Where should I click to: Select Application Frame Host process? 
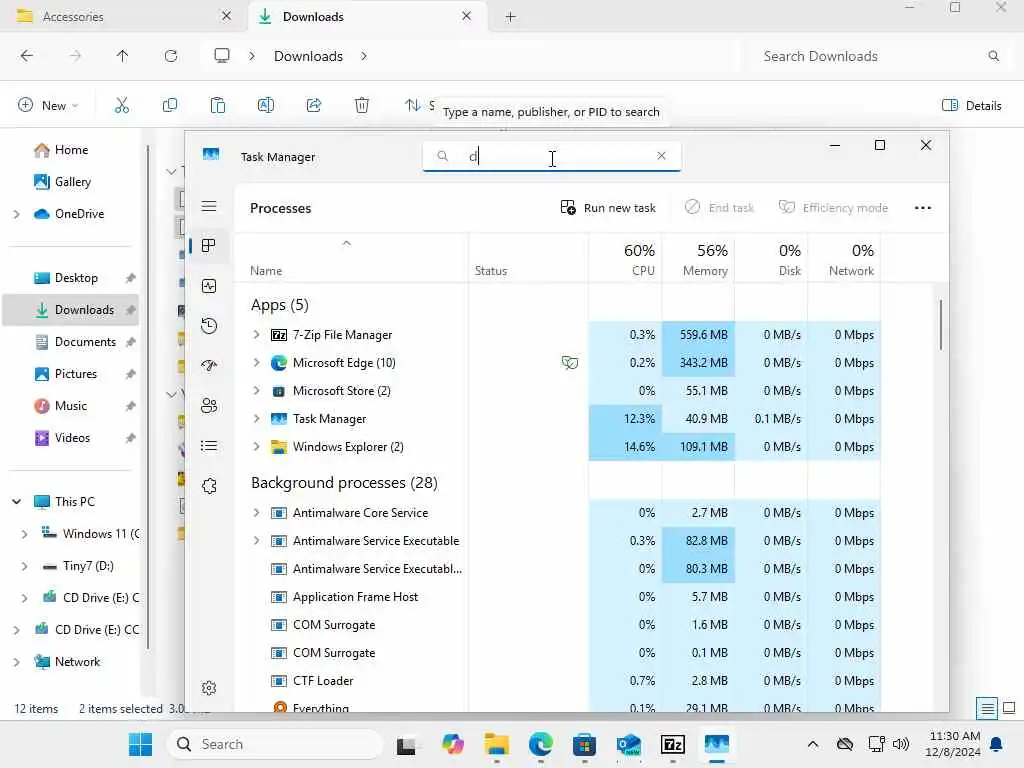point(557,597)
